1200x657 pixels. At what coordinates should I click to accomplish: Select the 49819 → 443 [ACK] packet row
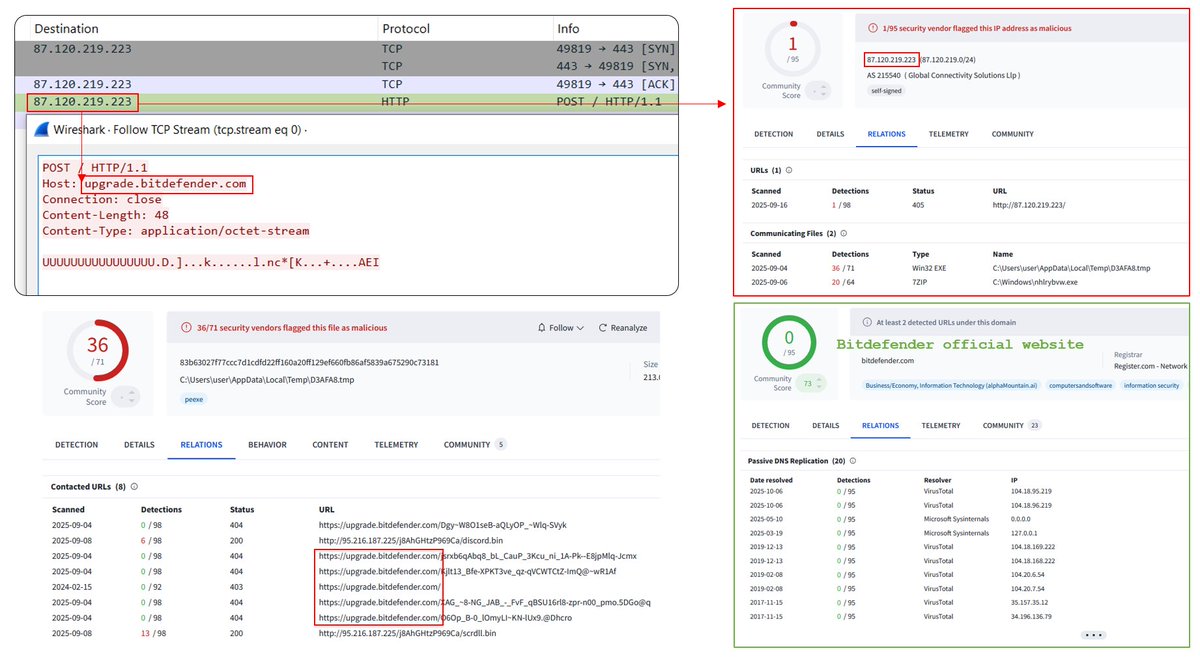click(347, 84)
